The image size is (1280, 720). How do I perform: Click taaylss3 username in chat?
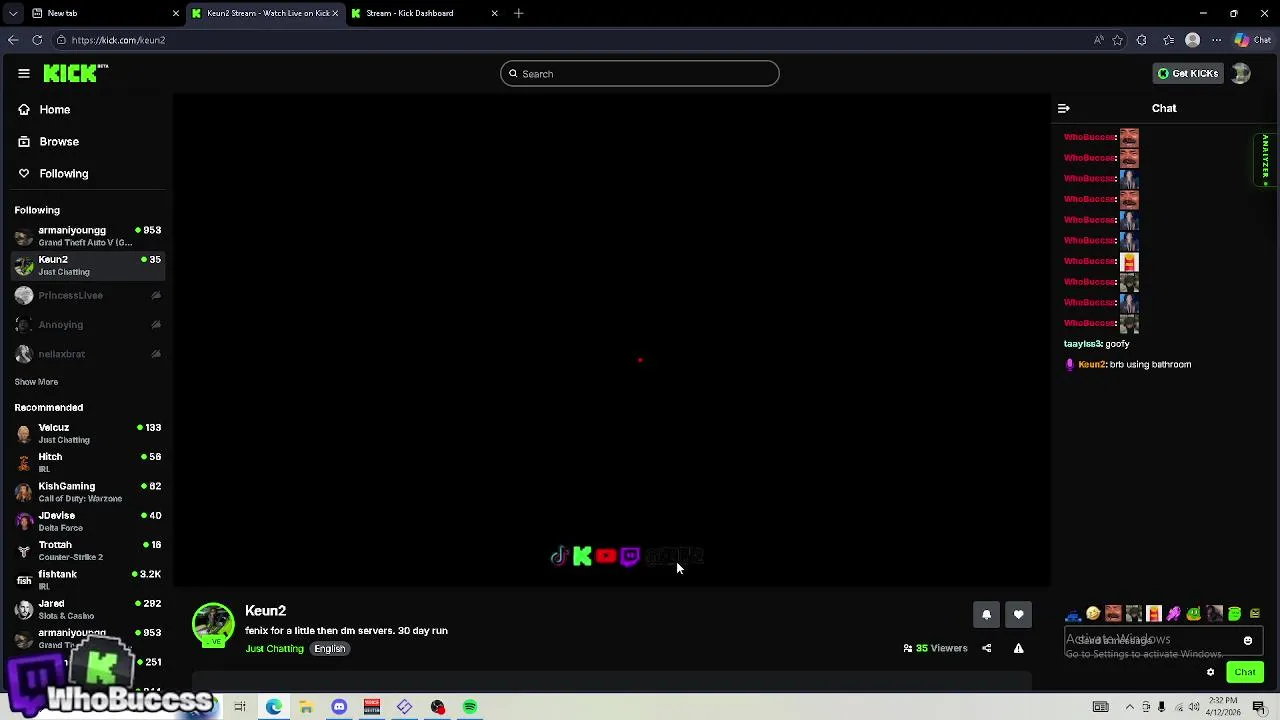pyautogui.click(x=1082, y=344)
